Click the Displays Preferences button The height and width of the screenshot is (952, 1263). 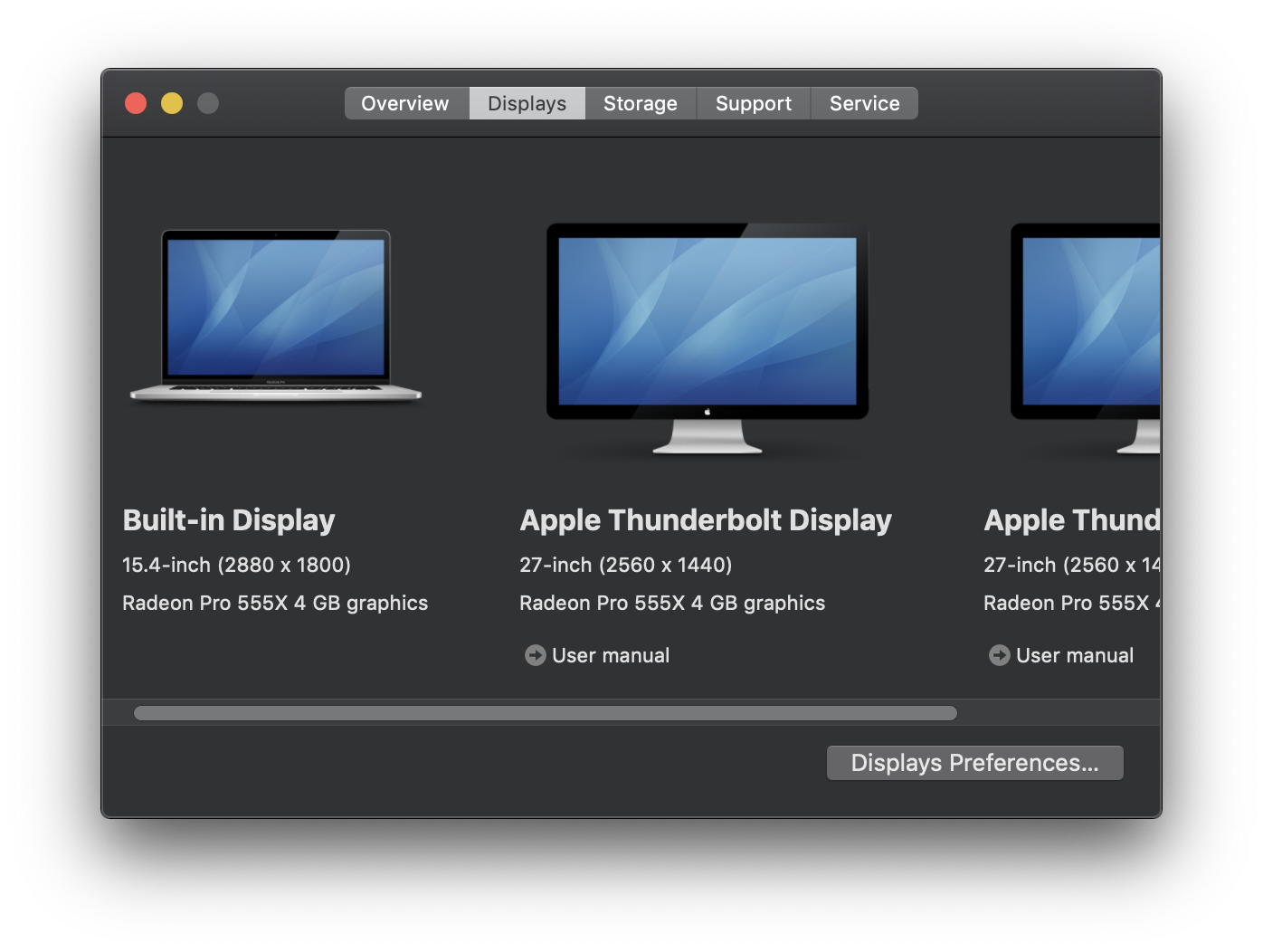pyautogui.click(x=975, y=763)
